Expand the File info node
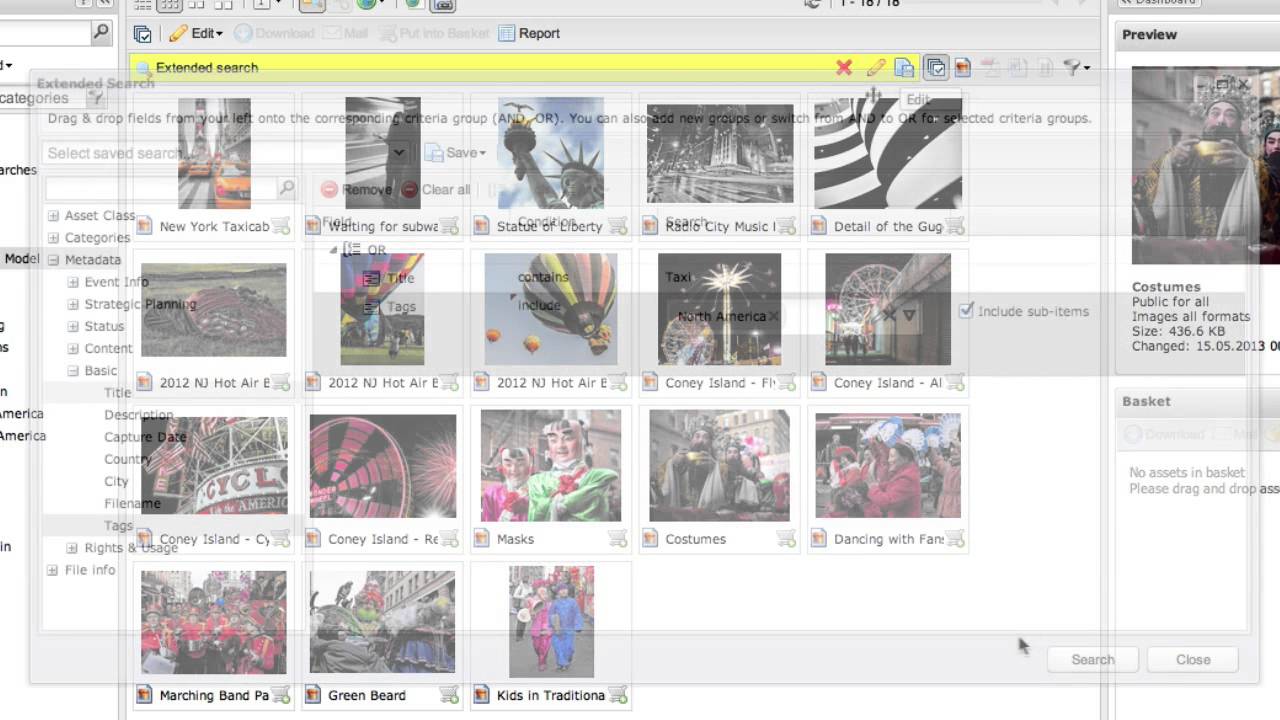The height and width of the screenshot is (720, 1280). tap(53, 570)
